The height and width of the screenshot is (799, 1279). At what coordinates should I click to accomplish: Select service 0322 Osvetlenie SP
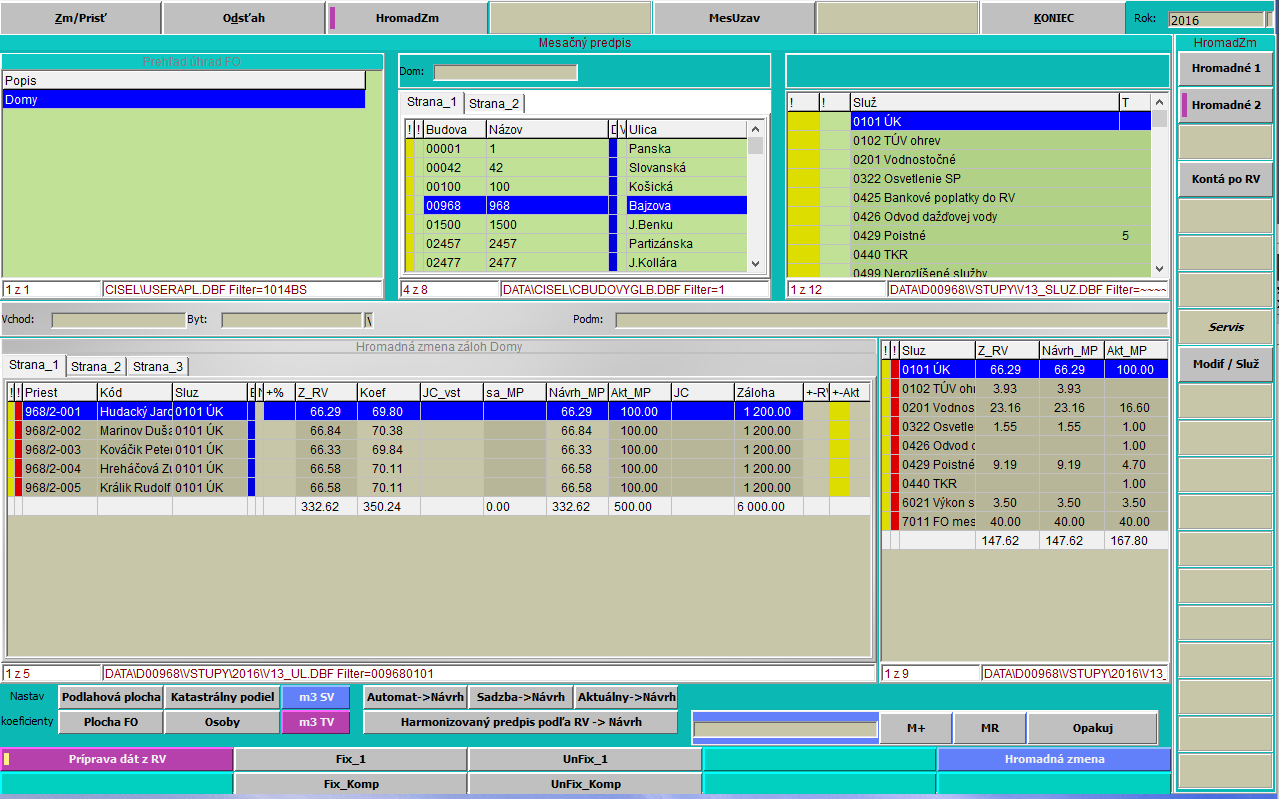[x=970, y=178]
